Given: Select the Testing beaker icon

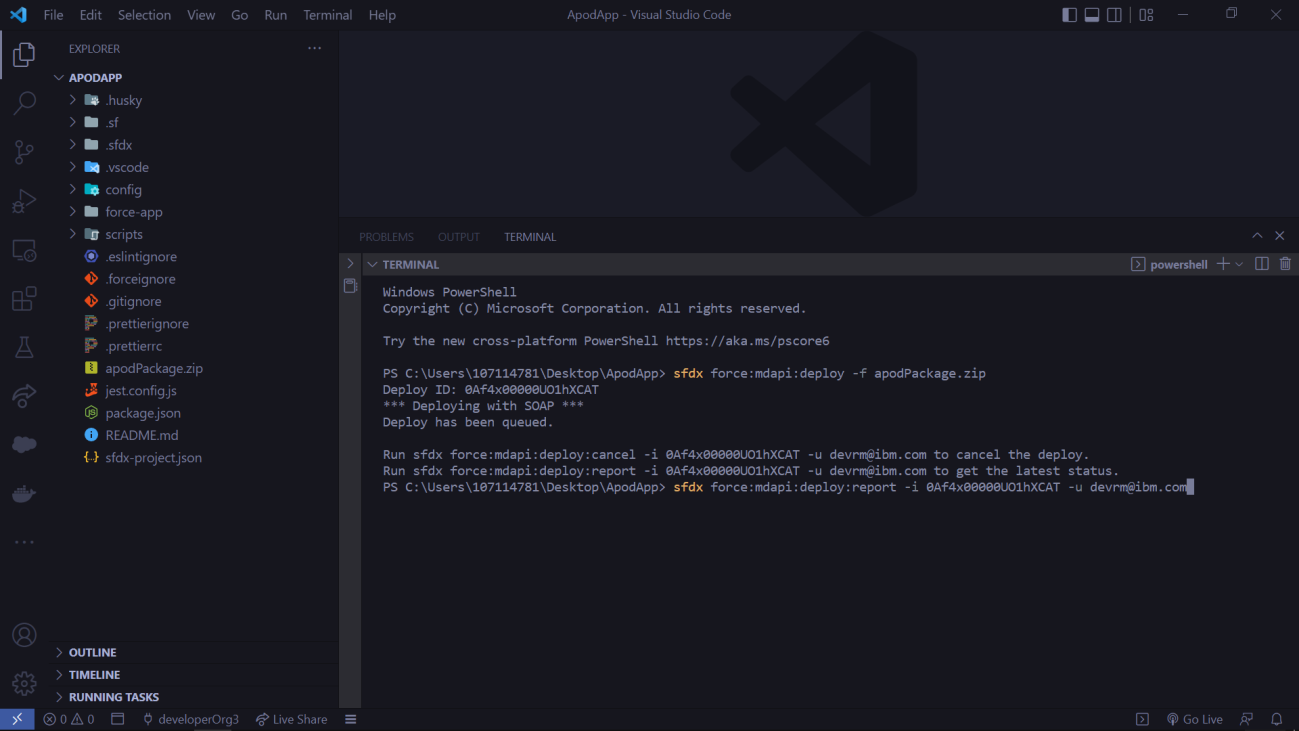Looking at the screenshot, I should [x=24, y=346].
